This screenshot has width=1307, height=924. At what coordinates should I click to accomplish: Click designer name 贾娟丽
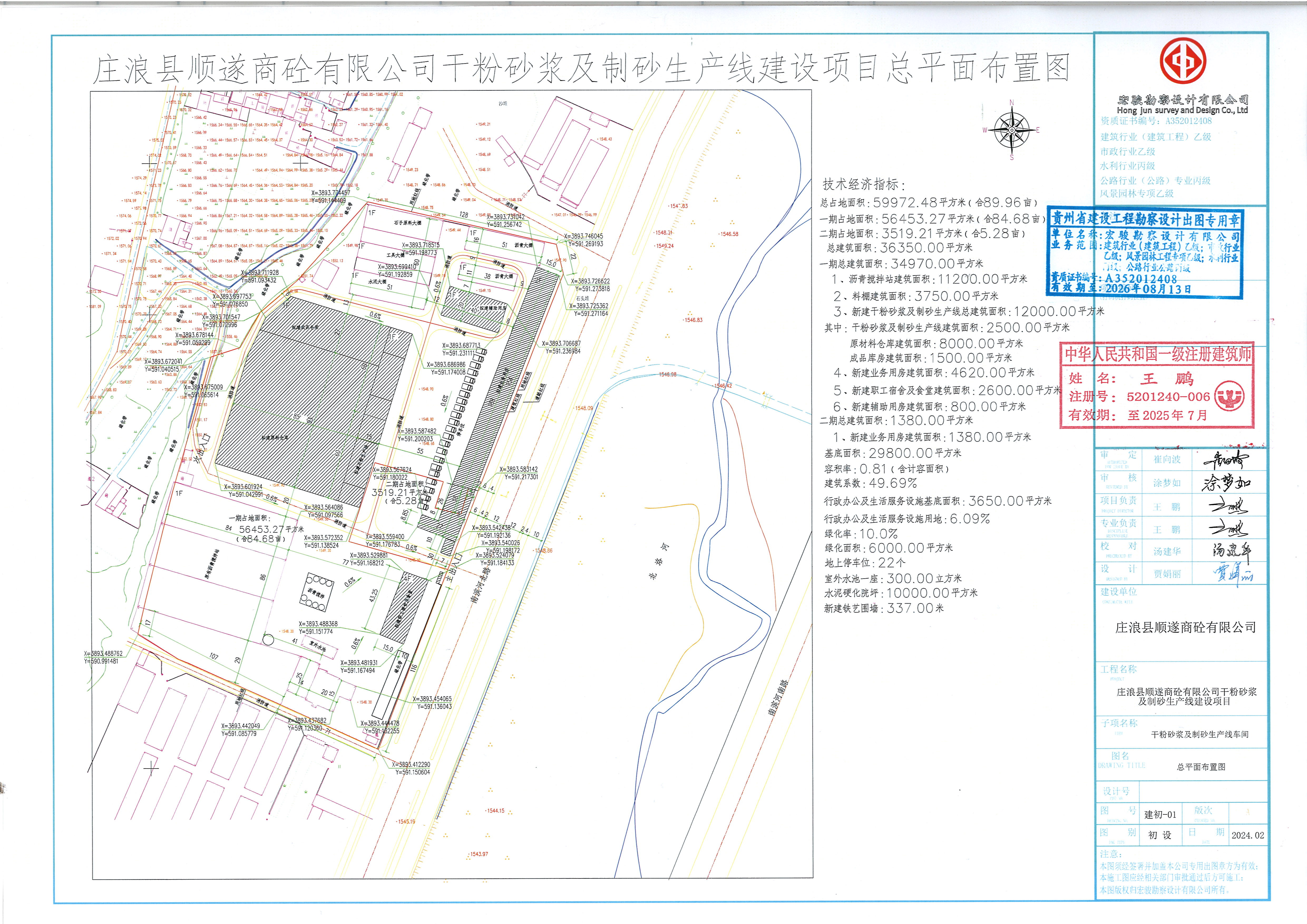pos(1167,574)
